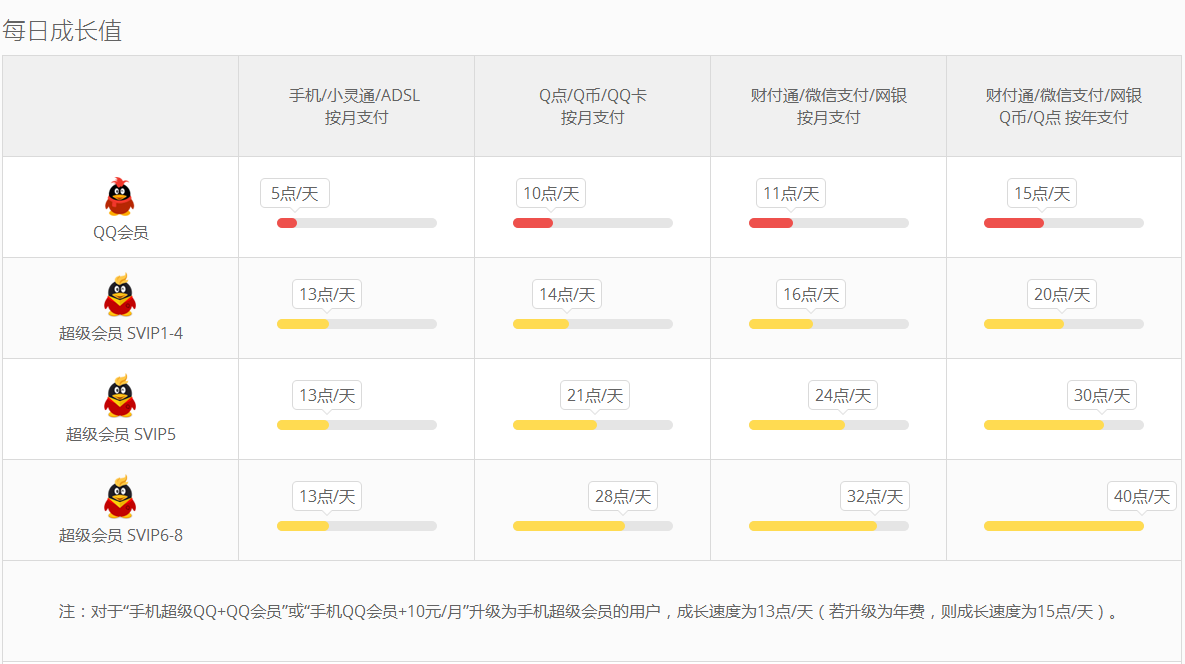Click the QQ会员 red penguin icon

[x=120, y=198]
